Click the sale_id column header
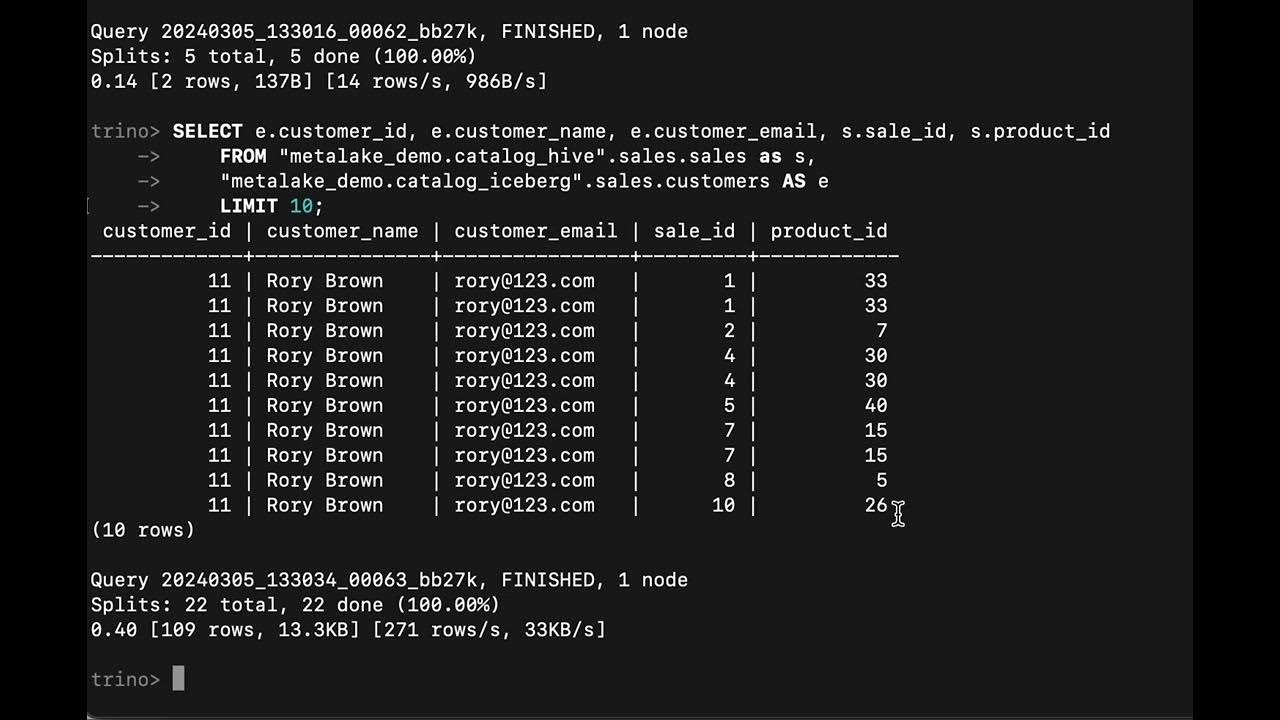Image resolution: width=1280 pixels, height=720 pixels. point(694,231)
